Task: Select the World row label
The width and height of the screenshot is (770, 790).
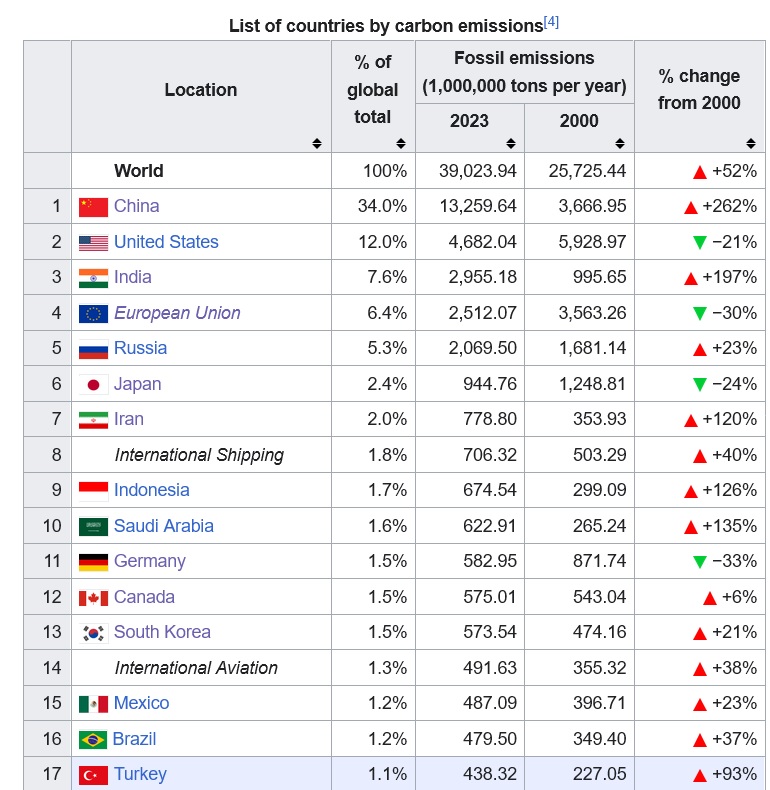Action: click(x=139, y=171)
